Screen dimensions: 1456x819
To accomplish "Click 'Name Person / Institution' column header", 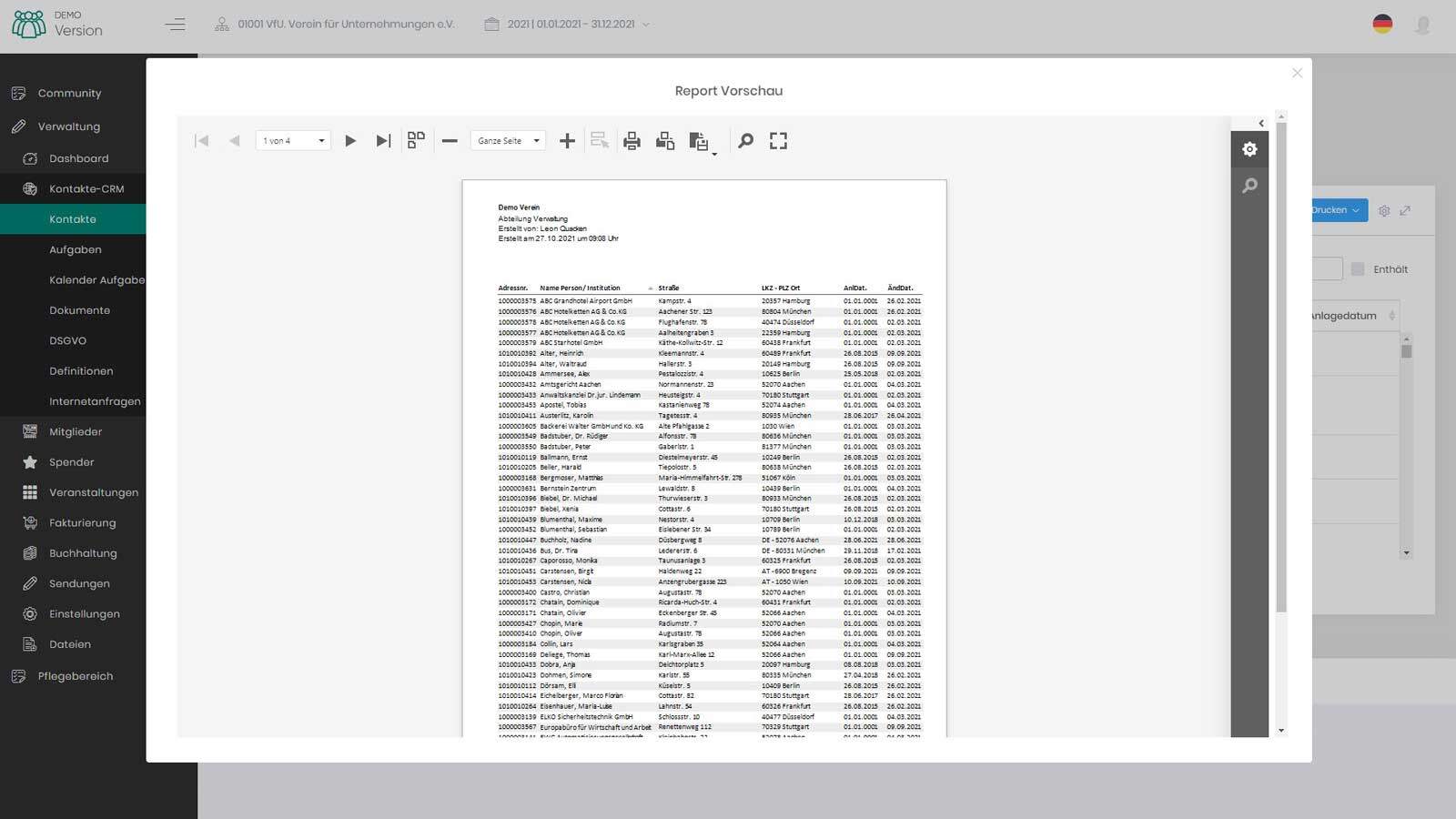I will click(x=580, y=288).
